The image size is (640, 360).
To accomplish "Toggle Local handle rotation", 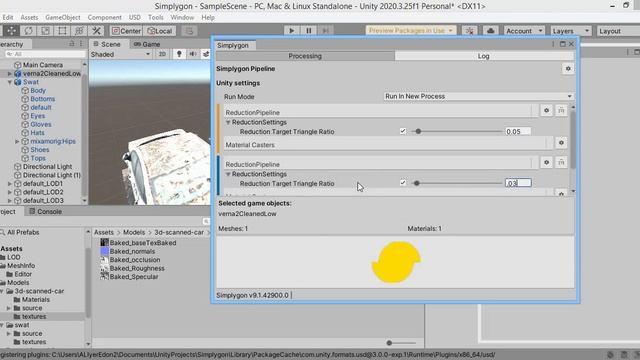I will pyautogui.click(x=160, y=31).
